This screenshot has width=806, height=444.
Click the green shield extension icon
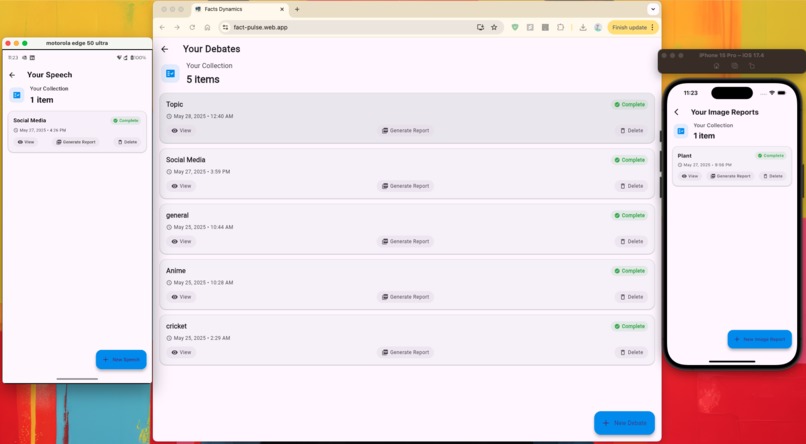[515, 27]
